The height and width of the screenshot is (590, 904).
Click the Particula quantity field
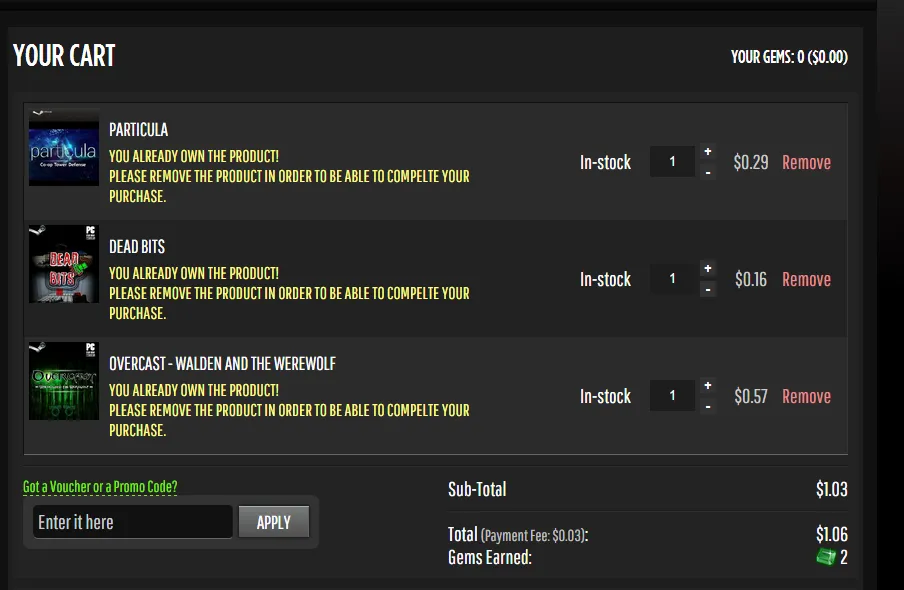pyautogui.click(x=672, y=162)
